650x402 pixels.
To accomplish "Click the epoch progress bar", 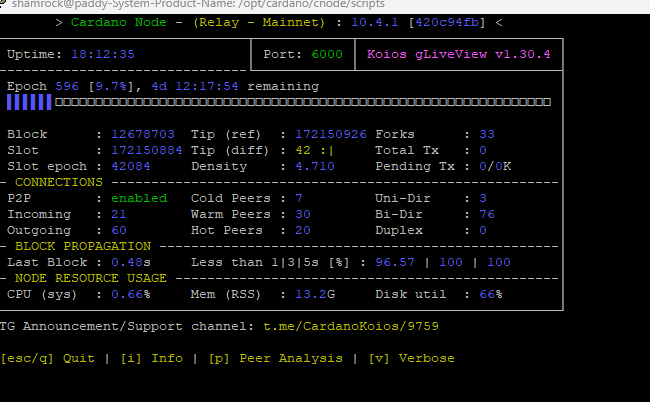I will 279,102.
